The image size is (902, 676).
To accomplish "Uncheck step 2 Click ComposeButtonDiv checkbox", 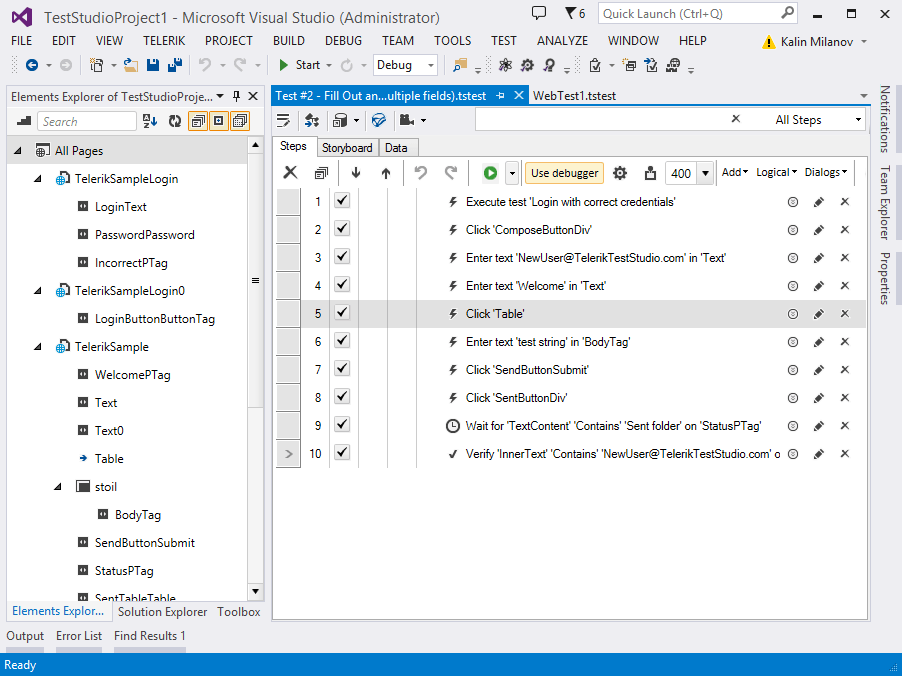I will (342, 229).
